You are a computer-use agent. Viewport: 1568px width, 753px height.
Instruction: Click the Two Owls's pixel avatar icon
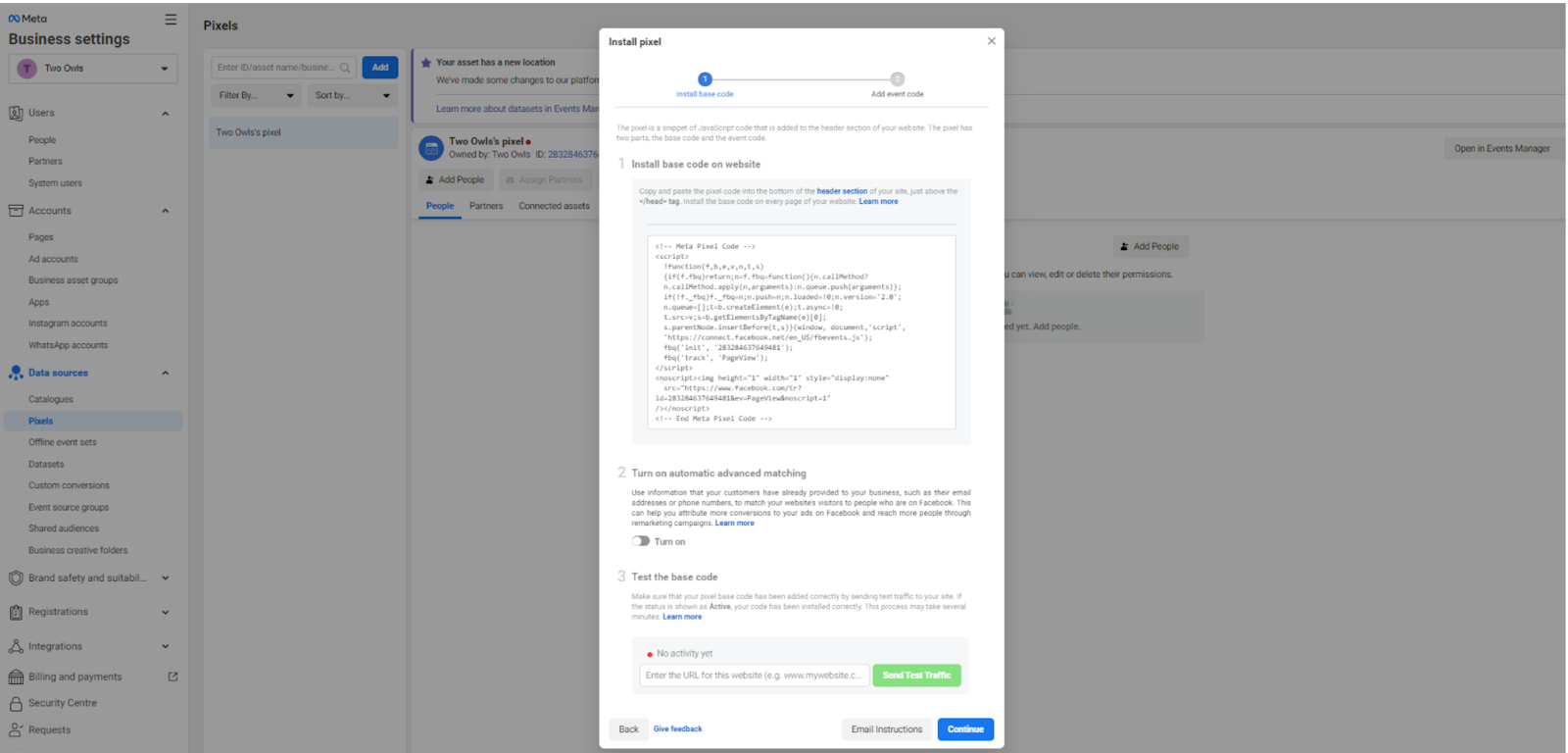pos(431,148)
